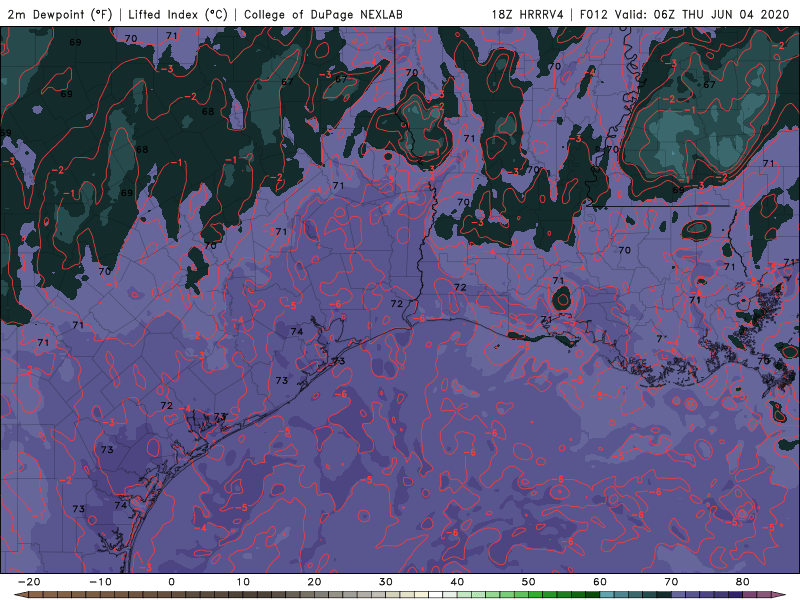The image size is (800, 600).
Task: Click the 'College of DuPage NEXLAB' label
Action: tap(323, 14)
